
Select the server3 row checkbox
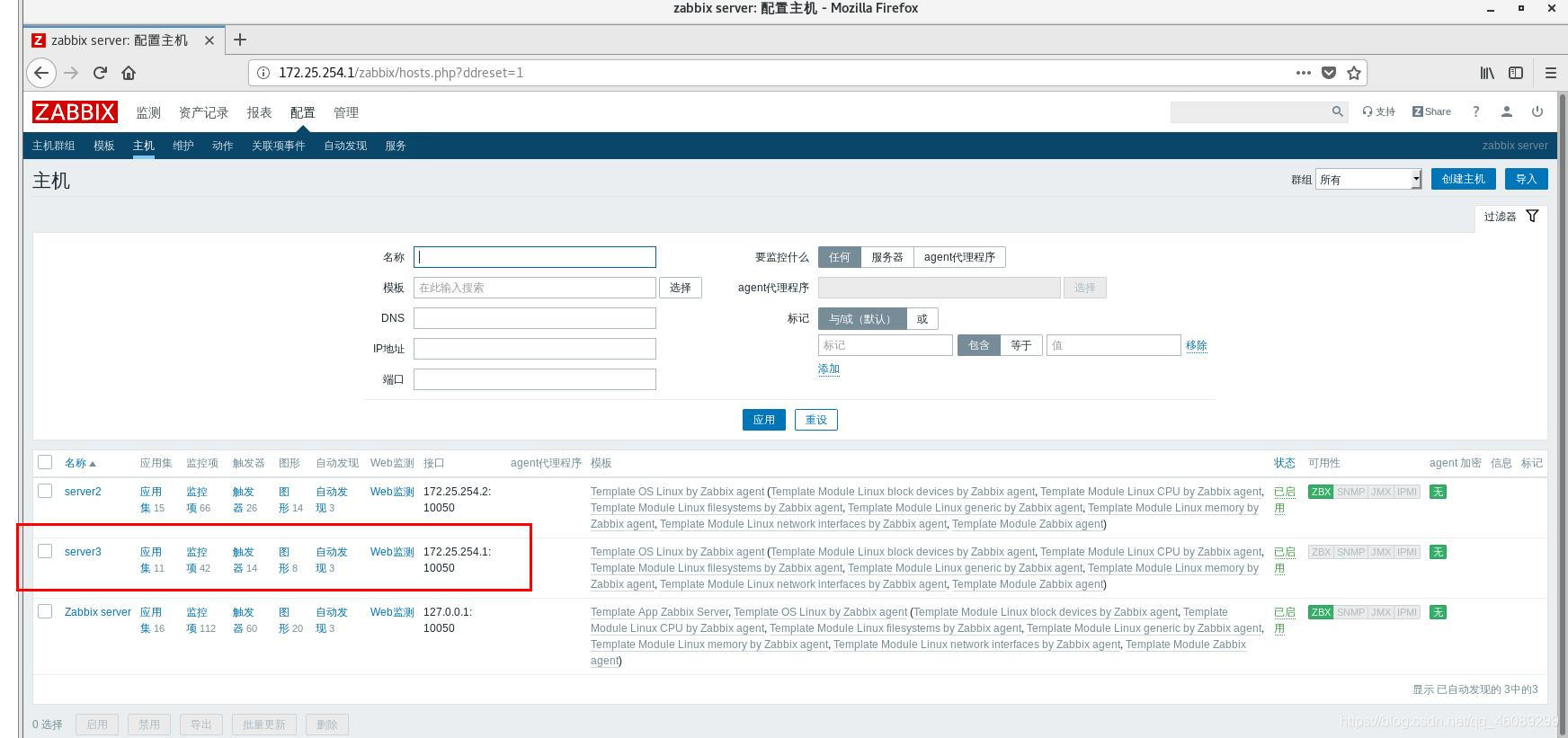tap(45, 551)
